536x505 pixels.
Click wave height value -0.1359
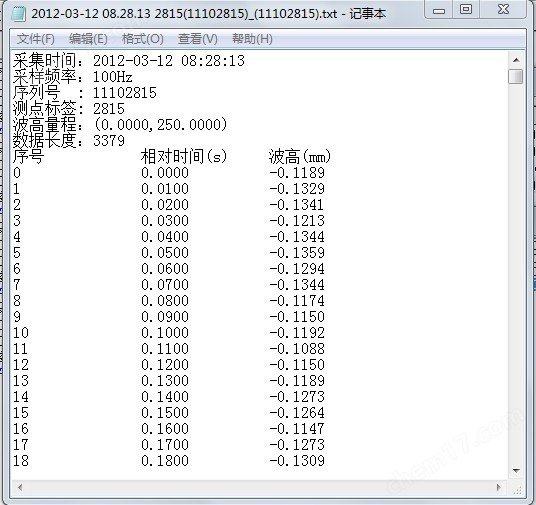[297, 253]
